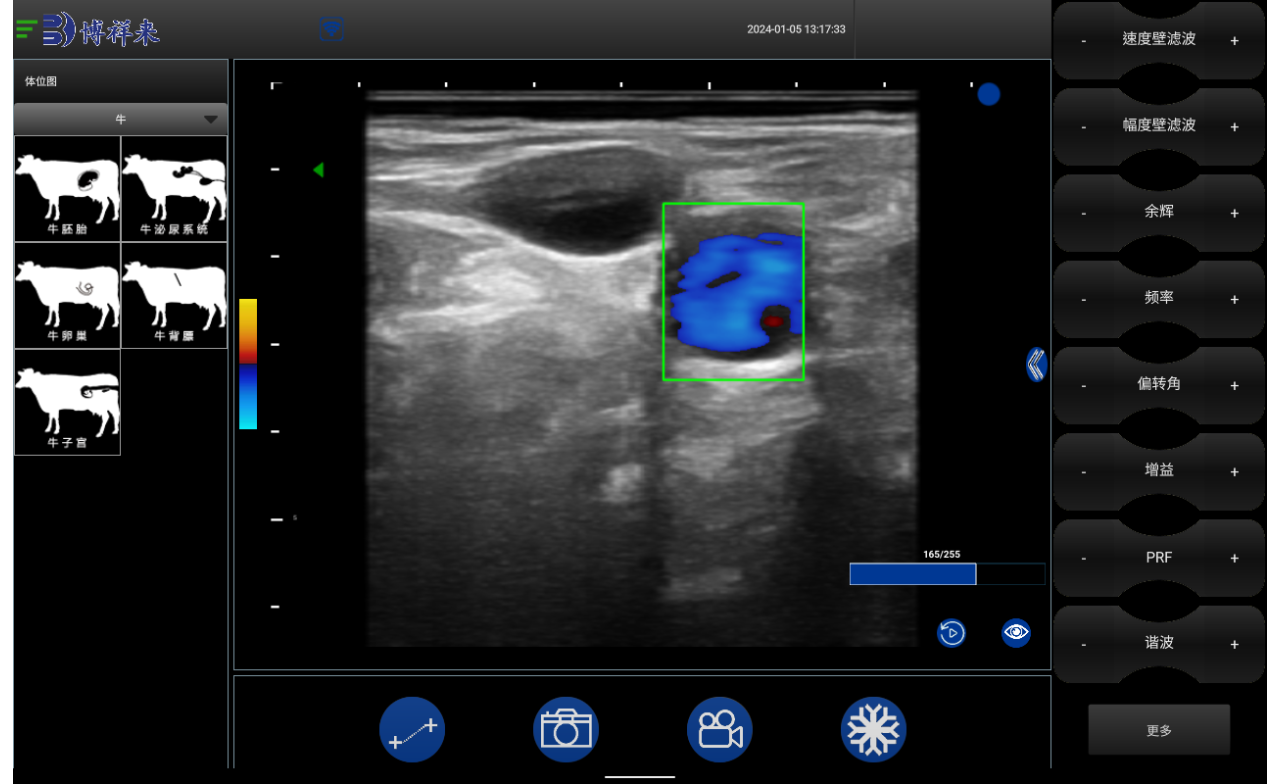Click the Wi-Fi probe connection icon

point(332,29)
